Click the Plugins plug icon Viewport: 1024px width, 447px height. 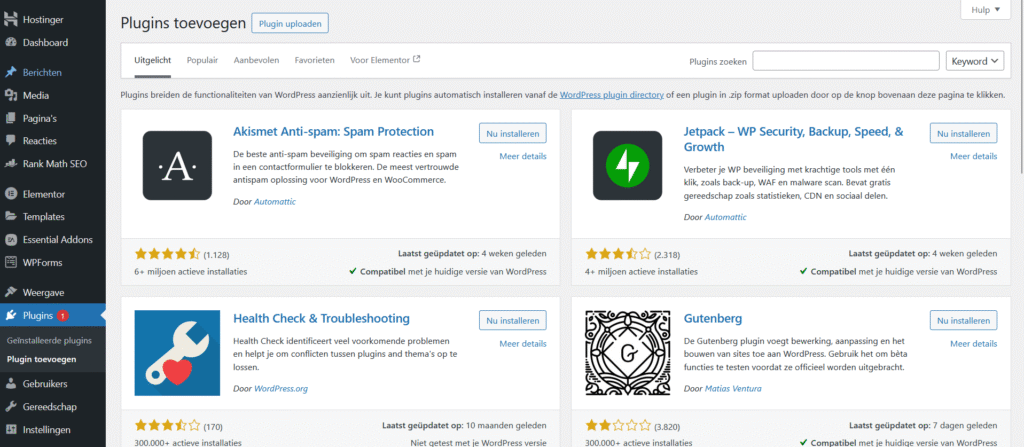[x=11, y=316]
